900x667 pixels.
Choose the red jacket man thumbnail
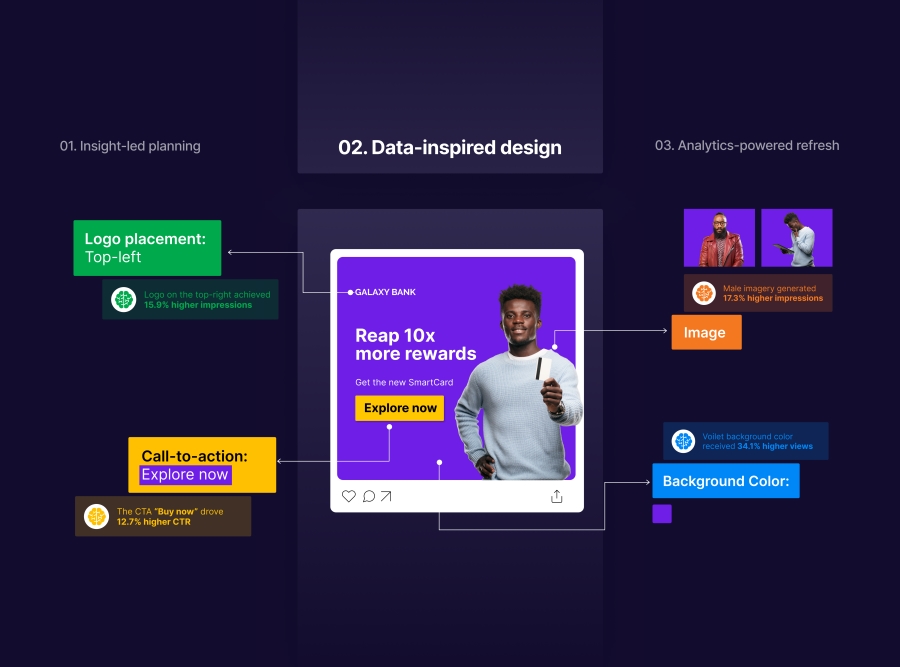coord(719,238)
